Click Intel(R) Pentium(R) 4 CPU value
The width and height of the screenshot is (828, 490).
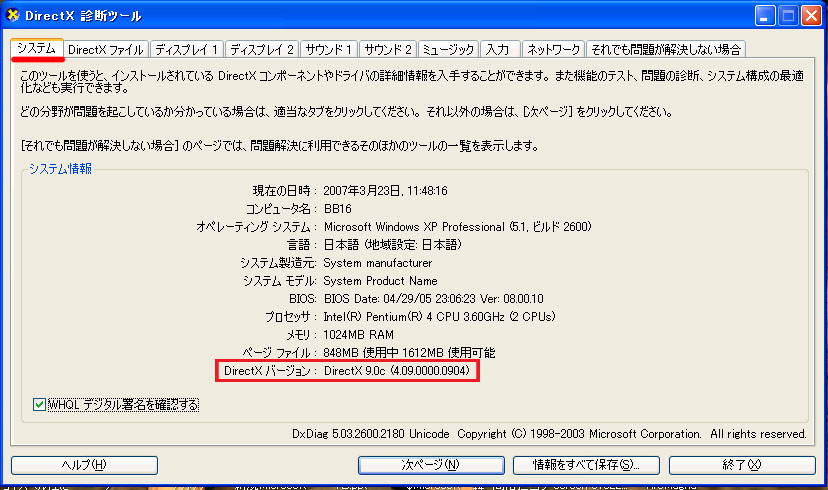click(439, 316)
